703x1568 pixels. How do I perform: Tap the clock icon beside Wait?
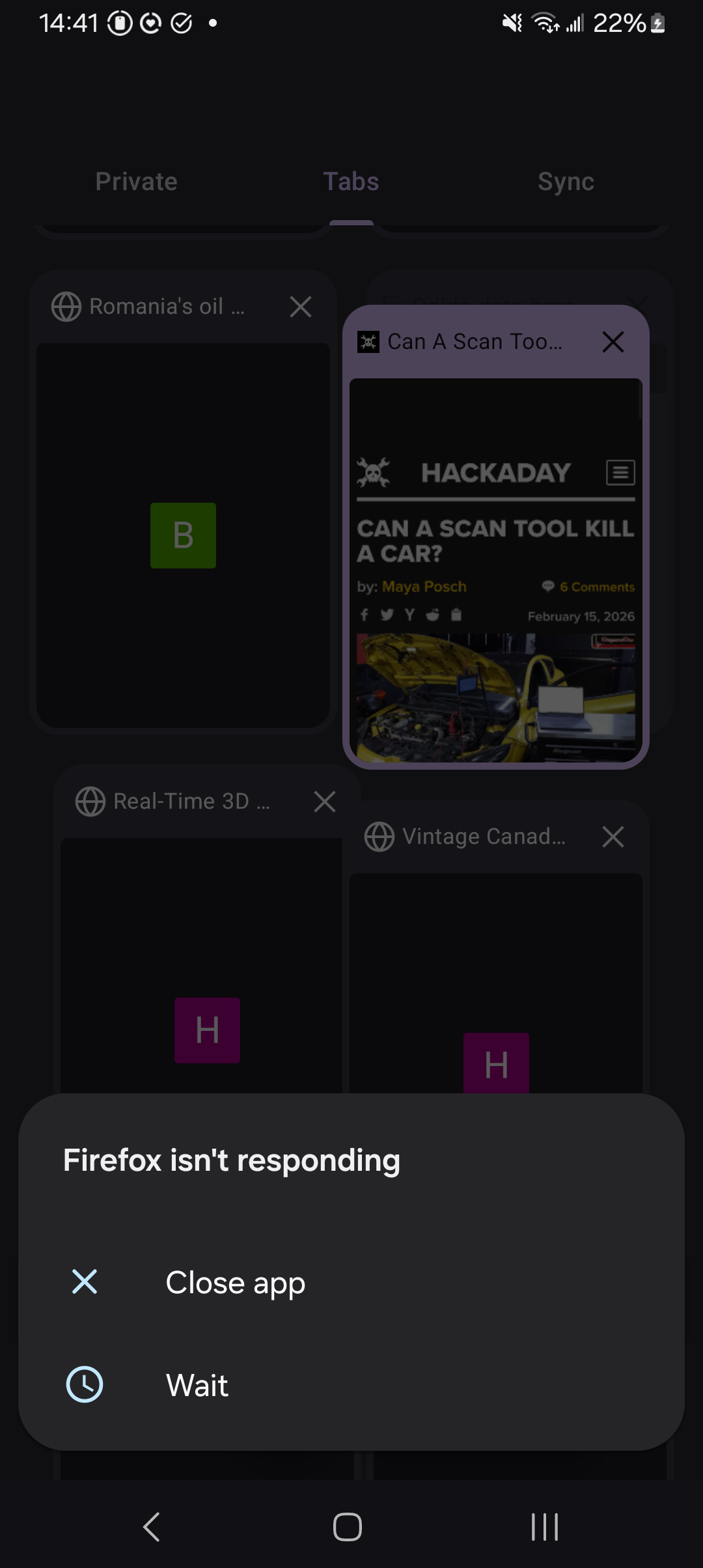pyautogui.click(x=85, y=1384)
